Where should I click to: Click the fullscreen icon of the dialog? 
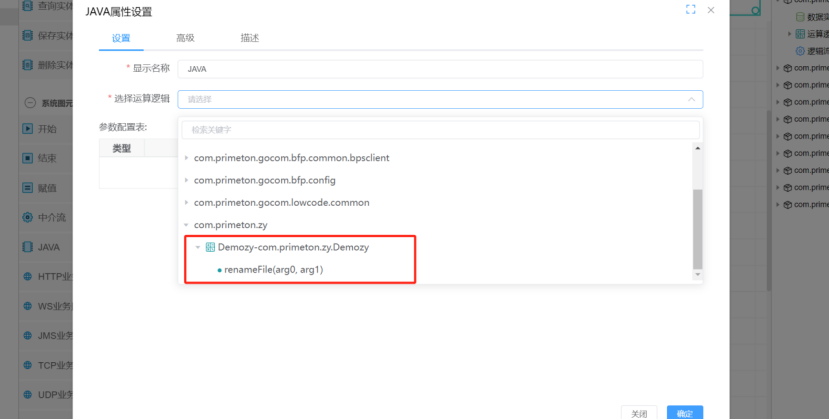click(x=690, y=9)
